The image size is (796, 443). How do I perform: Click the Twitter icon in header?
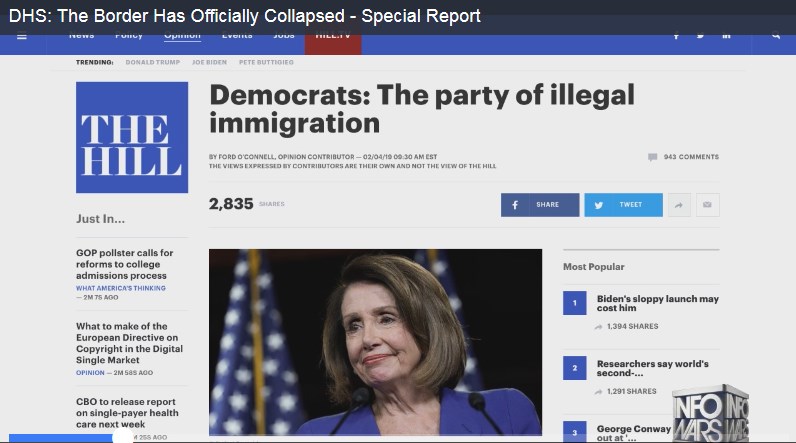coord(701,36)
